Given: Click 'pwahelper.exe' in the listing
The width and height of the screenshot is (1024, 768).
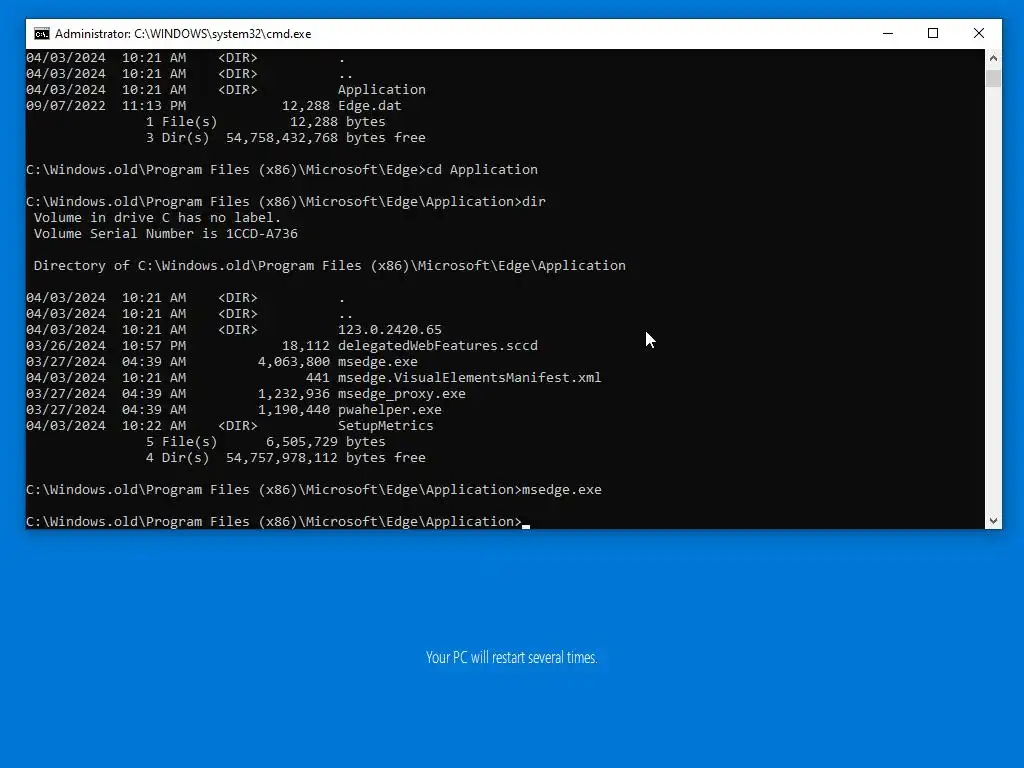Looking at the screenshot, I should (x=390, y=409).
